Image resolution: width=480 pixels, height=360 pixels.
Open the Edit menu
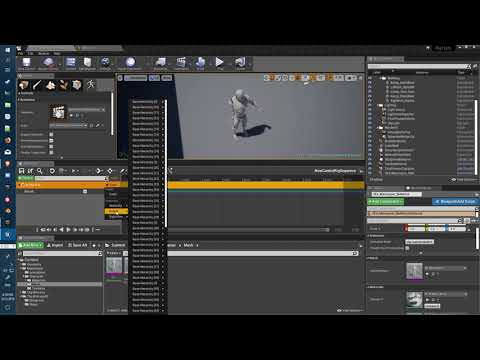pos(31,53)
